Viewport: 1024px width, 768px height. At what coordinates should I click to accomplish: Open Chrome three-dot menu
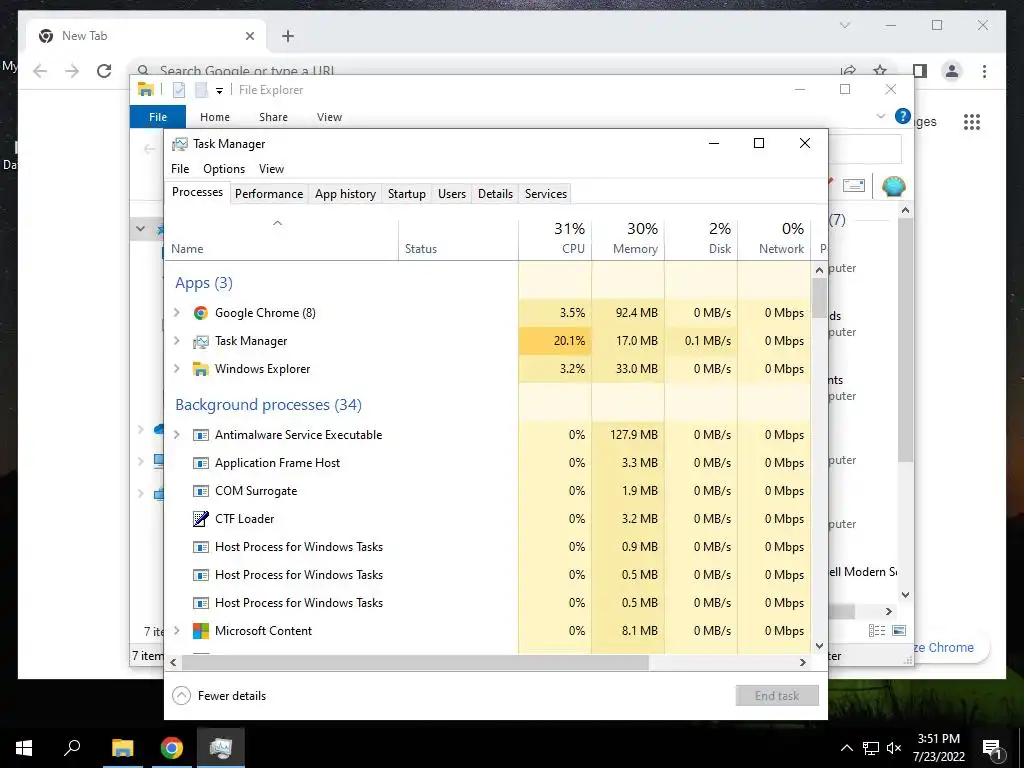(984, 71)
